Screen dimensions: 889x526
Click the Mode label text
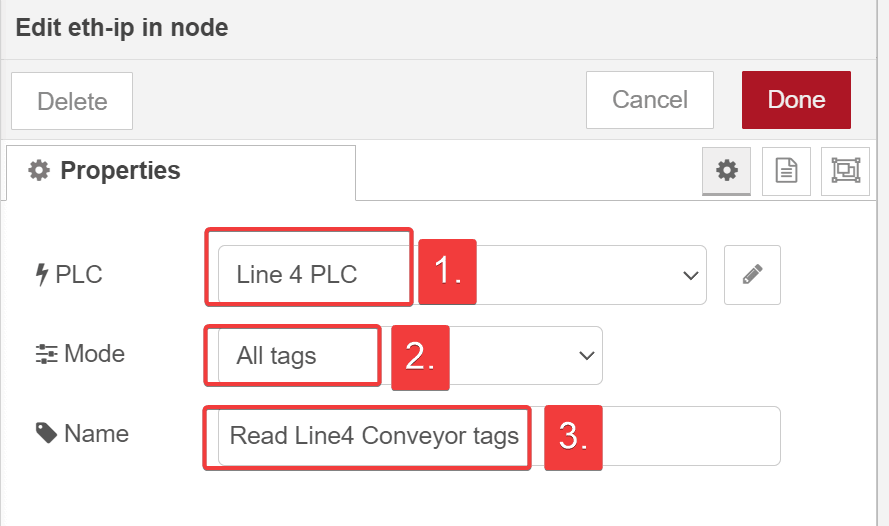(94, 354)
